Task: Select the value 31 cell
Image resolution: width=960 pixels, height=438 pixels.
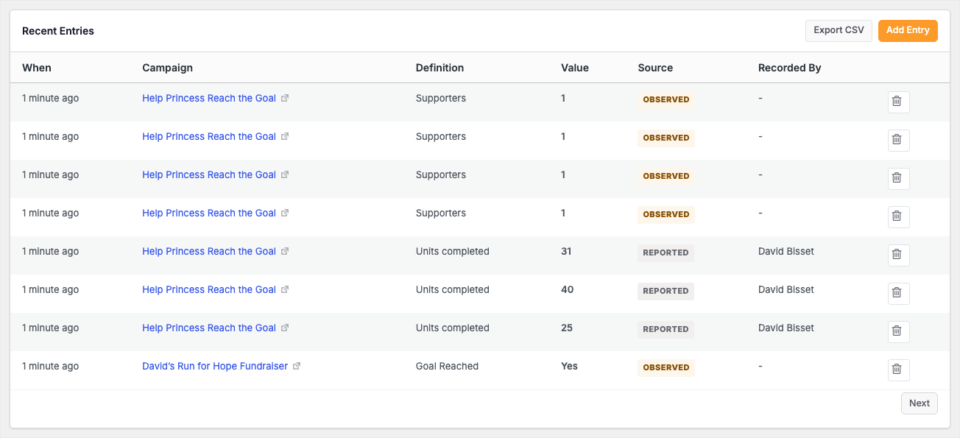Action: pos(566,251)
